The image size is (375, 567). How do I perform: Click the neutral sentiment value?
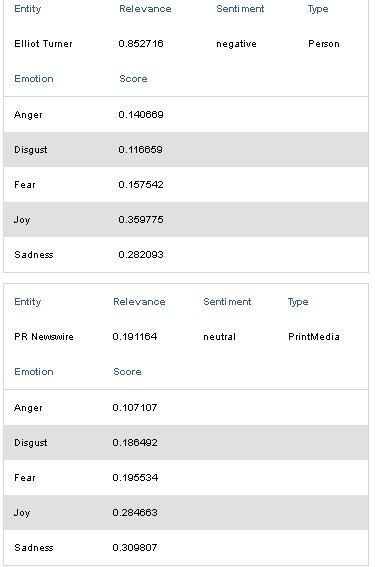point(220,337)
